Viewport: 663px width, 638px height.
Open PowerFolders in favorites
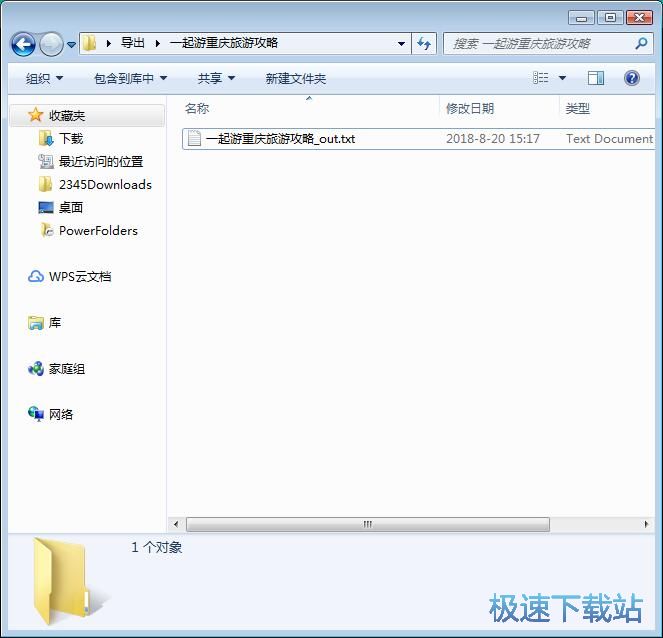tap(98, 231)
